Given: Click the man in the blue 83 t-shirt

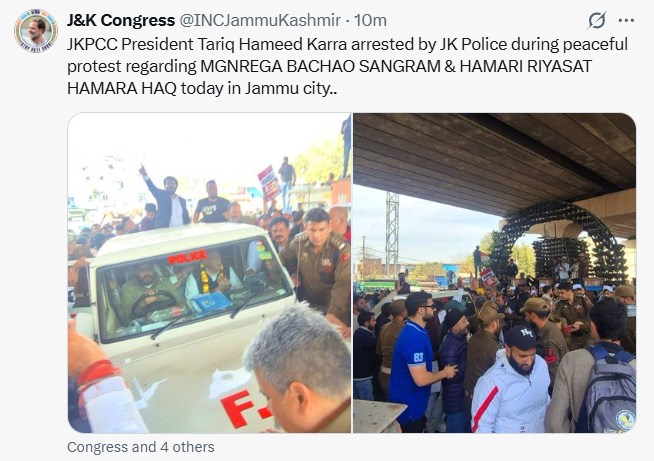Looking at the screenshot, I should pyautogui.click(x=413, y=359).
